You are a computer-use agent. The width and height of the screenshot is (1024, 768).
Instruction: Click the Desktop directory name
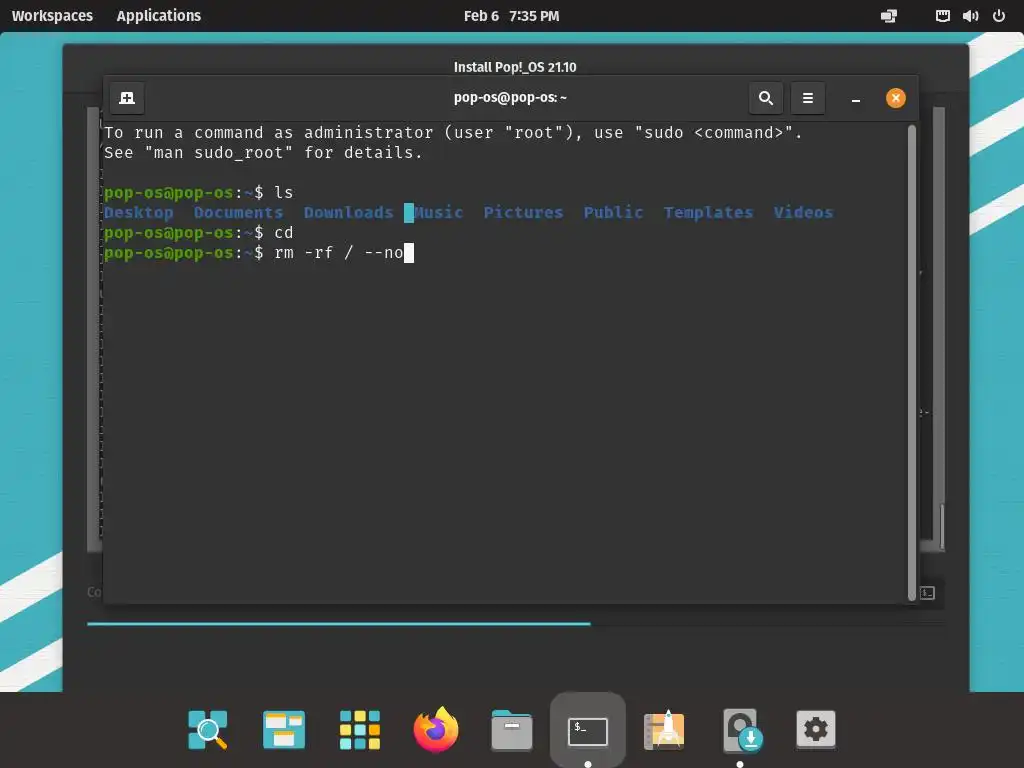coord(138,213)
